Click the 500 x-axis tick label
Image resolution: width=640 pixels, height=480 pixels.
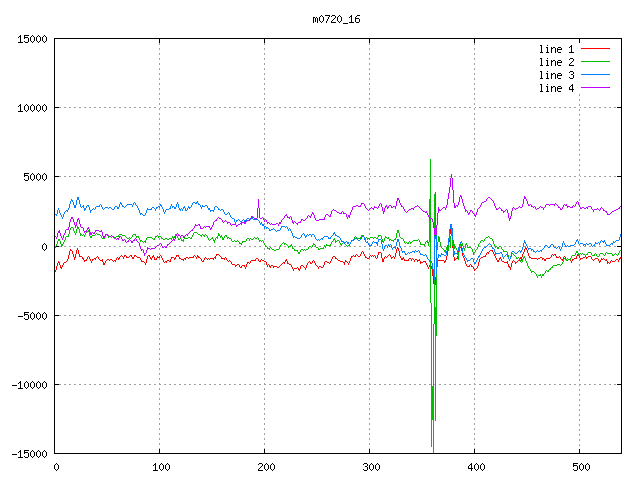coord(580,467)
